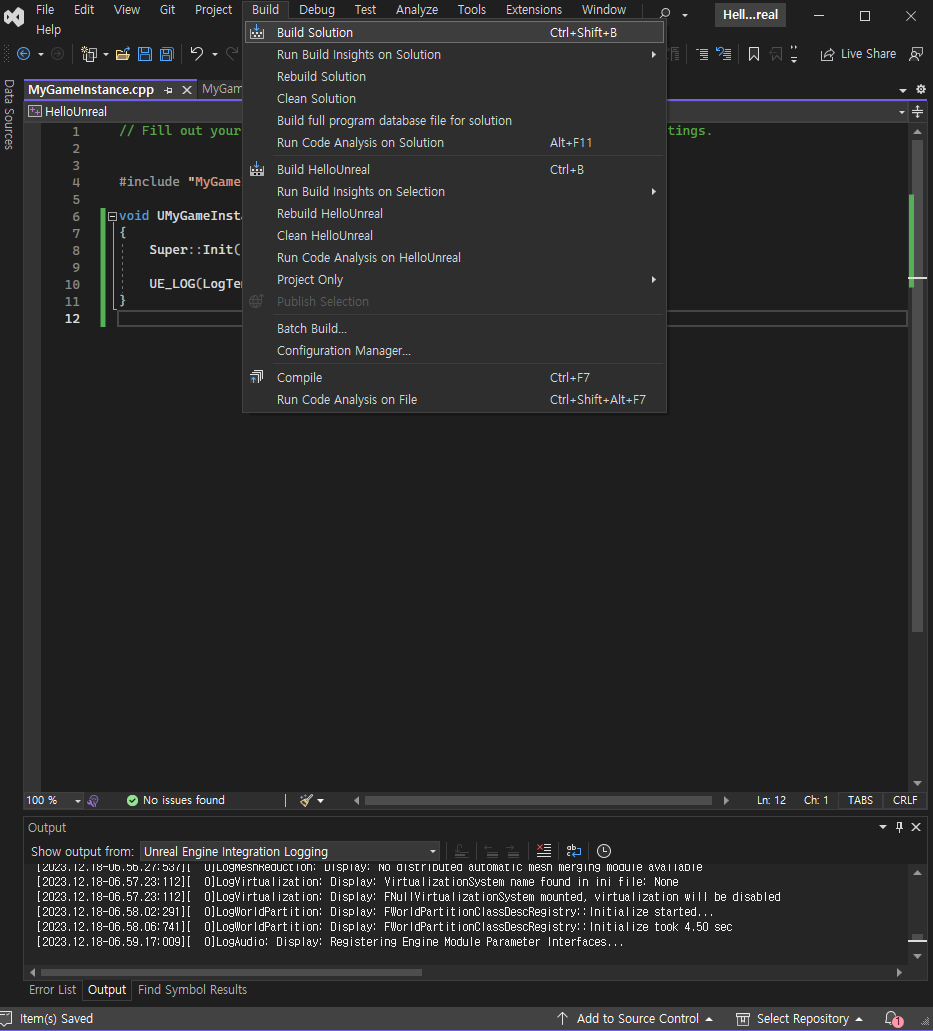Save the current file with the disk icon

point(145,54)
